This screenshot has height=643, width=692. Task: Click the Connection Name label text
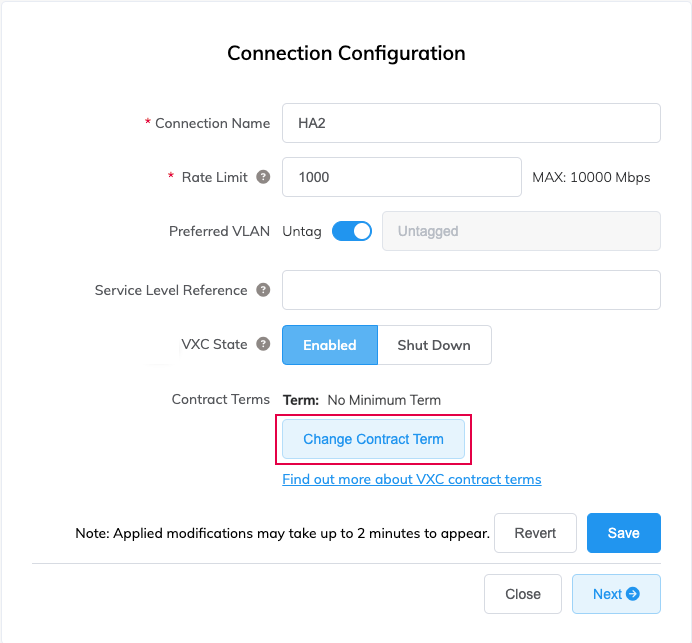(x=212, y=123)
